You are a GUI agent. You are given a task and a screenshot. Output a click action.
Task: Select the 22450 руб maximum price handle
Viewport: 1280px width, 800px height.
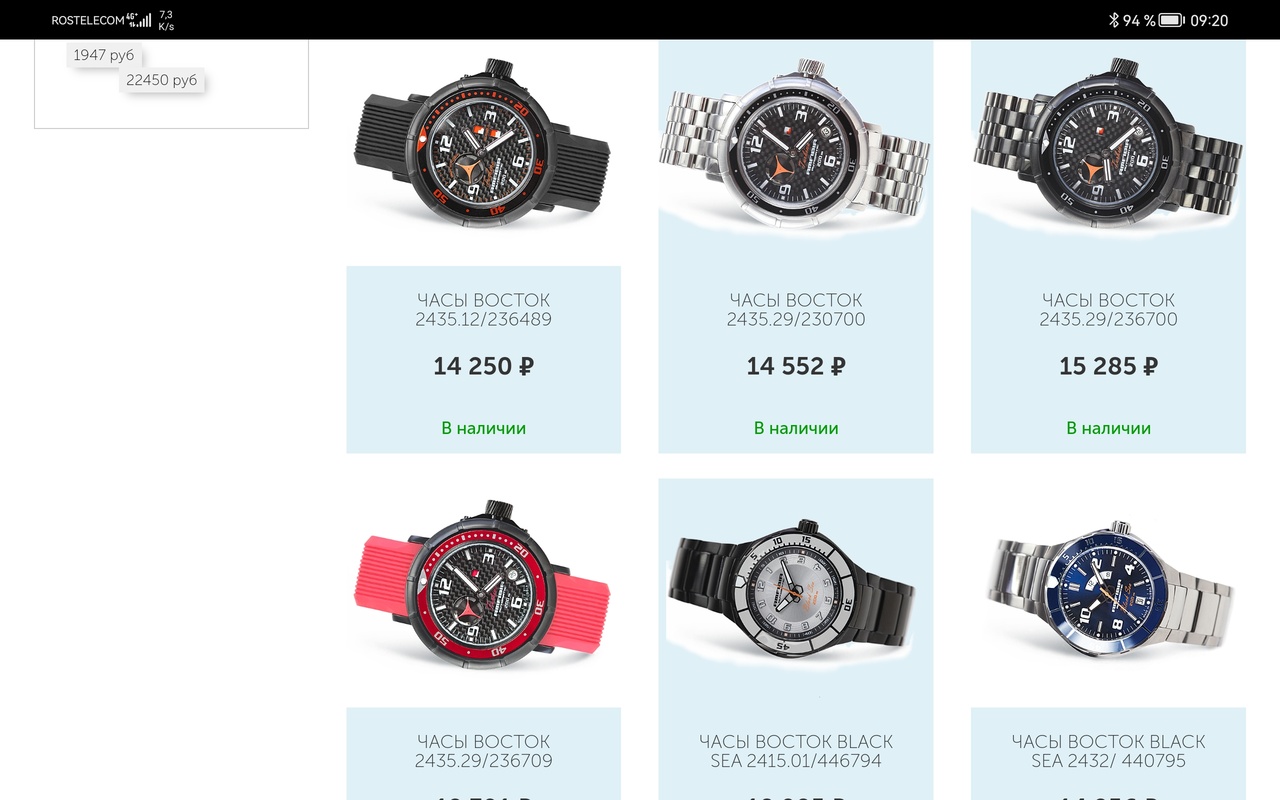pyautogui.click(x=162, y=80)
